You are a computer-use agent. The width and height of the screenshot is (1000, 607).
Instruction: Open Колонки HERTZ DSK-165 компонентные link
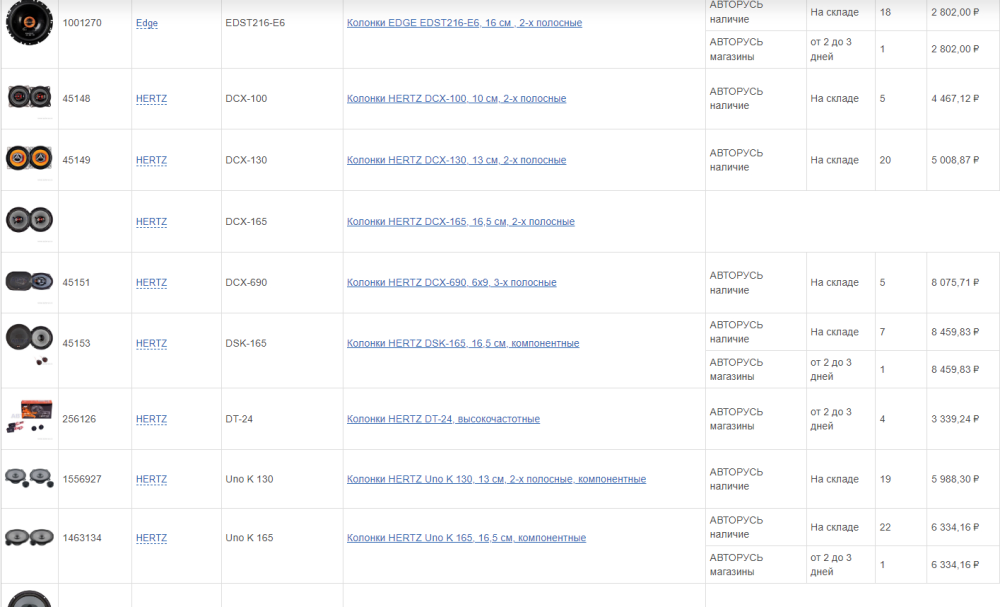[x=462, y=344]
